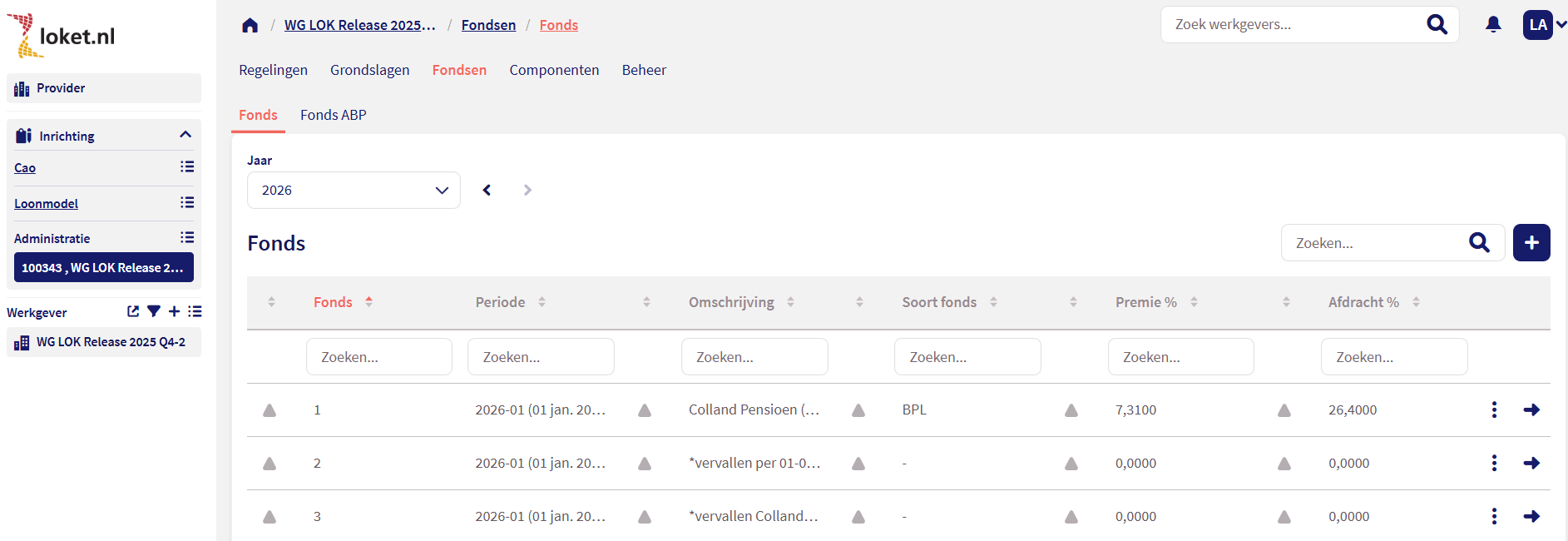
Task: Expand the LA user account menu
Action: (x=1545, y=25)
